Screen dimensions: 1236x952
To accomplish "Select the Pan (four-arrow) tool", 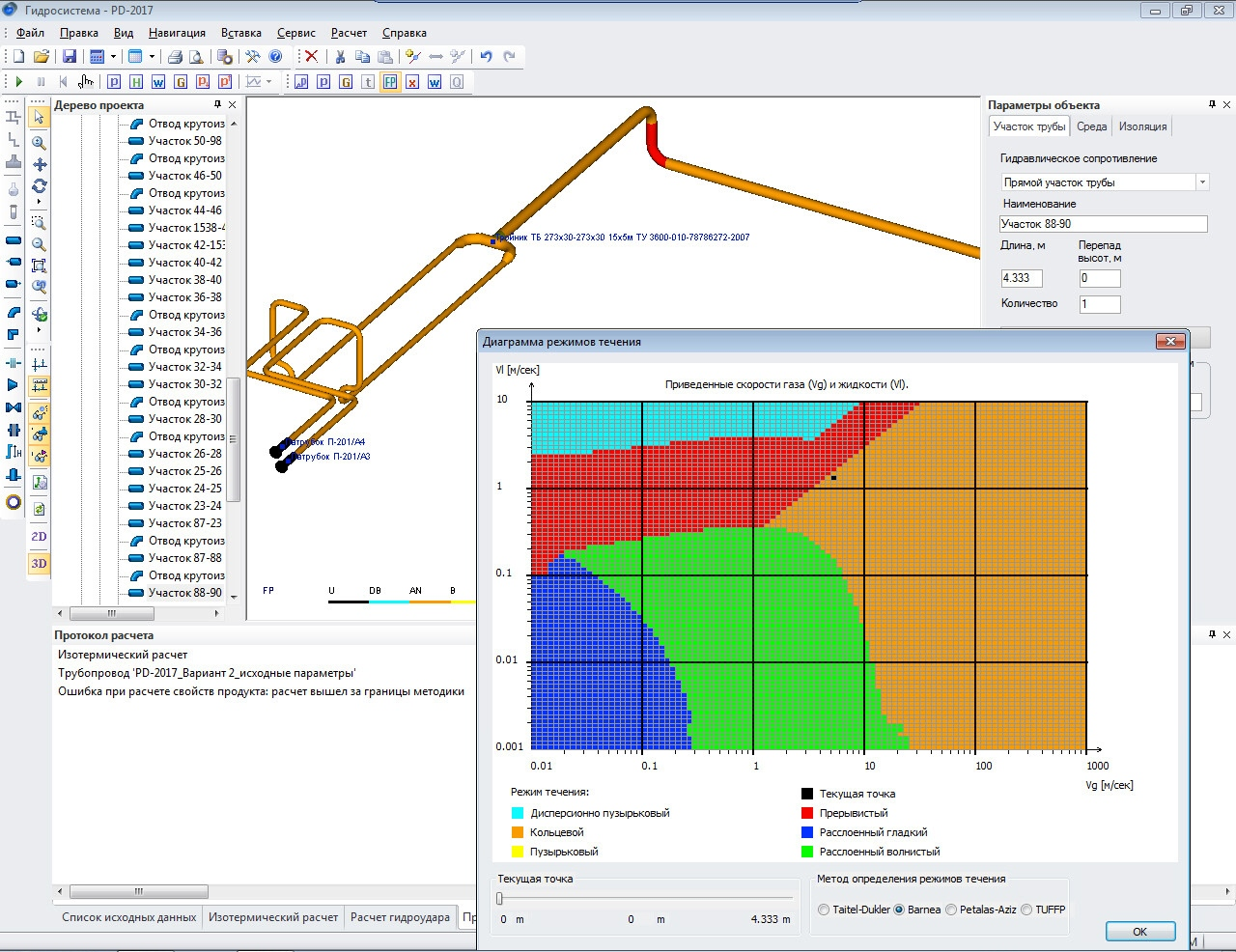I will click(39, 165).
